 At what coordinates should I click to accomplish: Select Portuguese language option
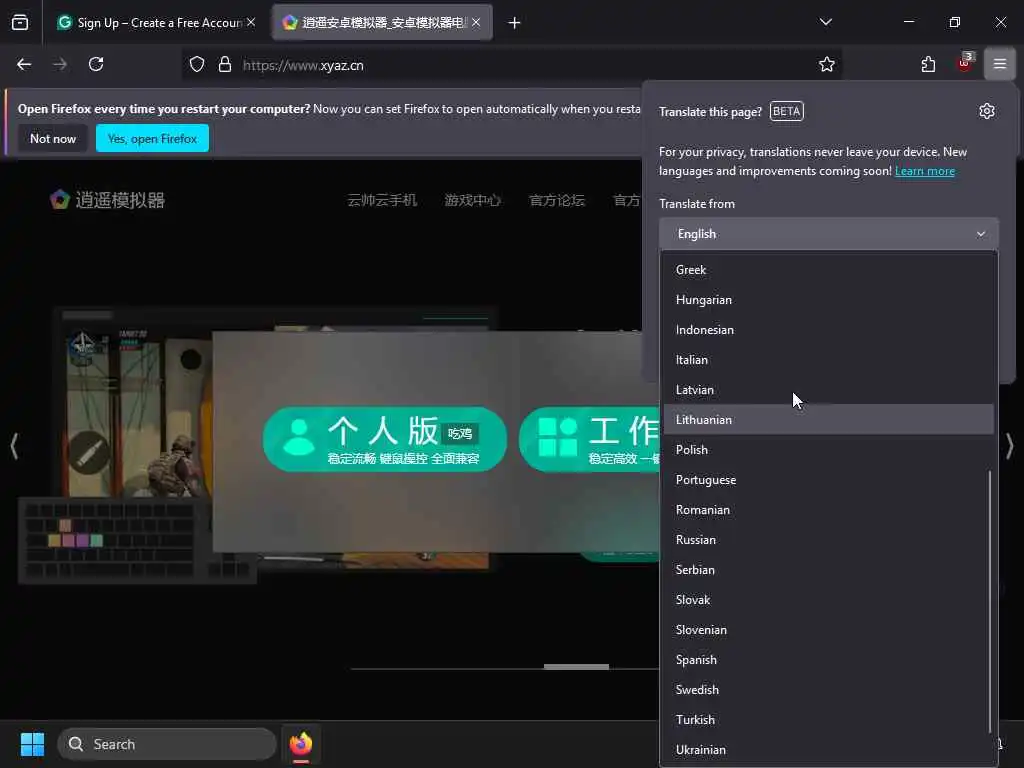(x=829, y=480)
